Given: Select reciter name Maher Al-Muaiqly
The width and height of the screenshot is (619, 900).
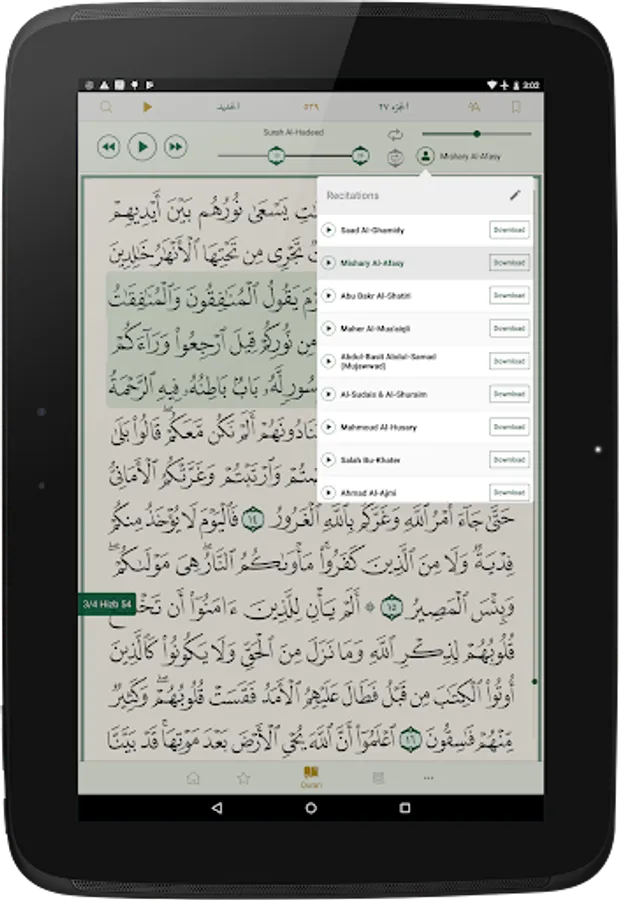Looking at the screenshot, I should coord(375,329).
